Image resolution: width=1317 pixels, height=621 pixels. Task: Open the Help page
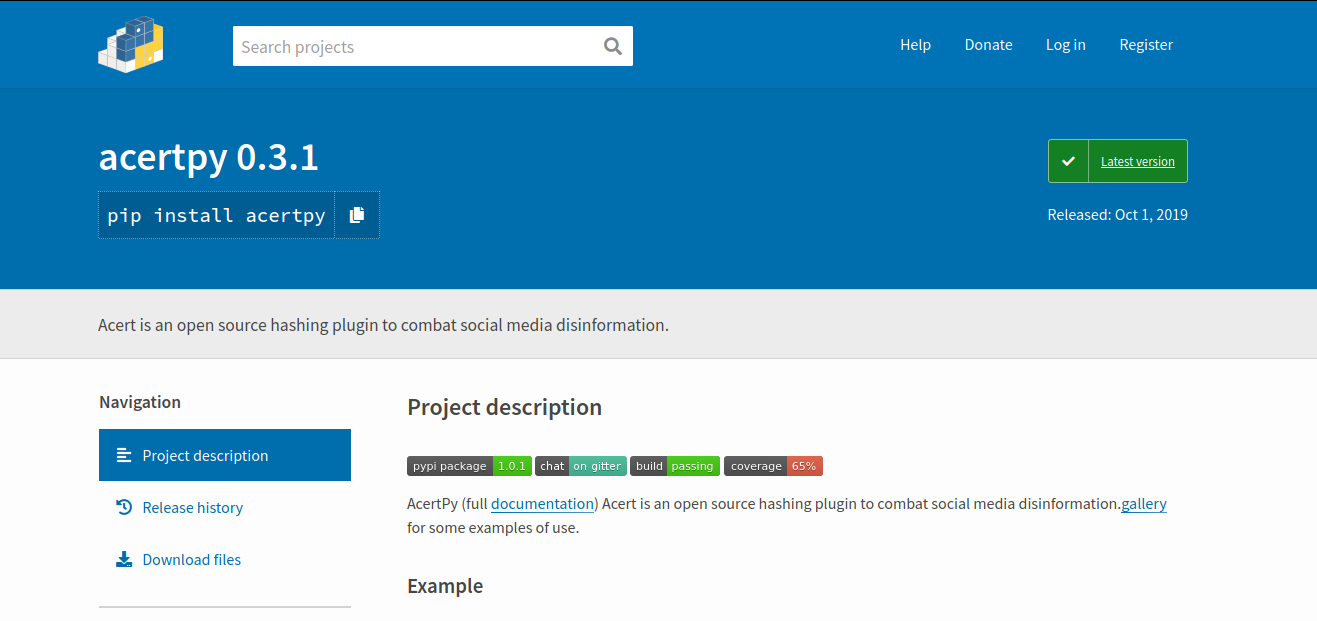pos(915,44)
